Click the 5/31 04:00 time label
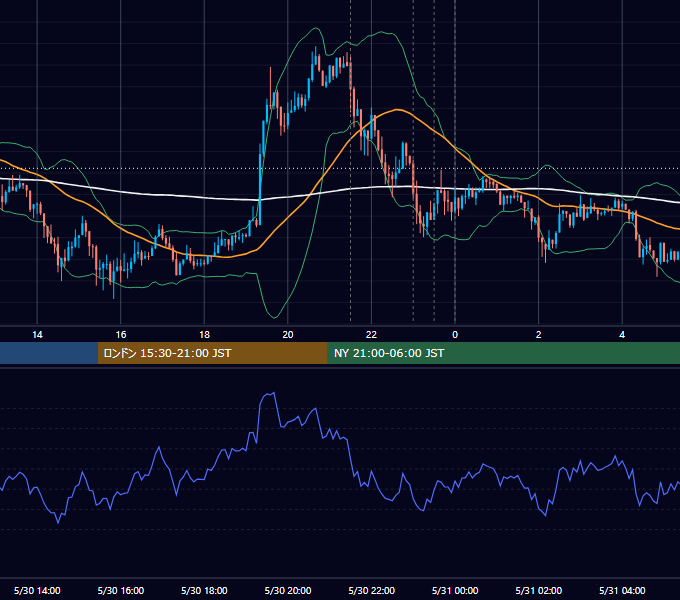 pos(622,590)
